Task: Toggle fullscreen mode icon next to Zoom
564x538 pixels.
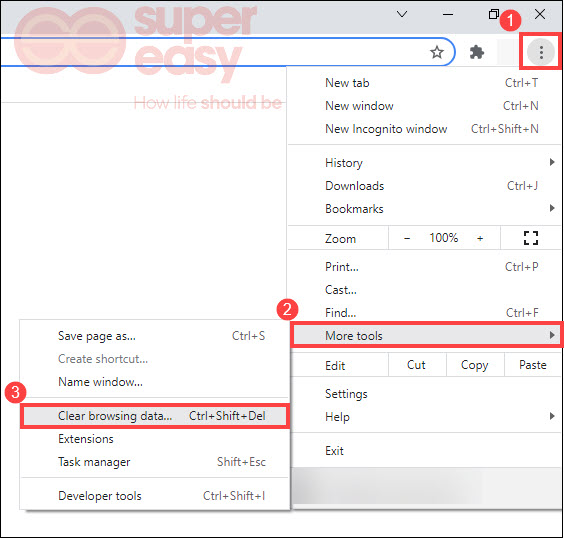Action: pos(531,238)
